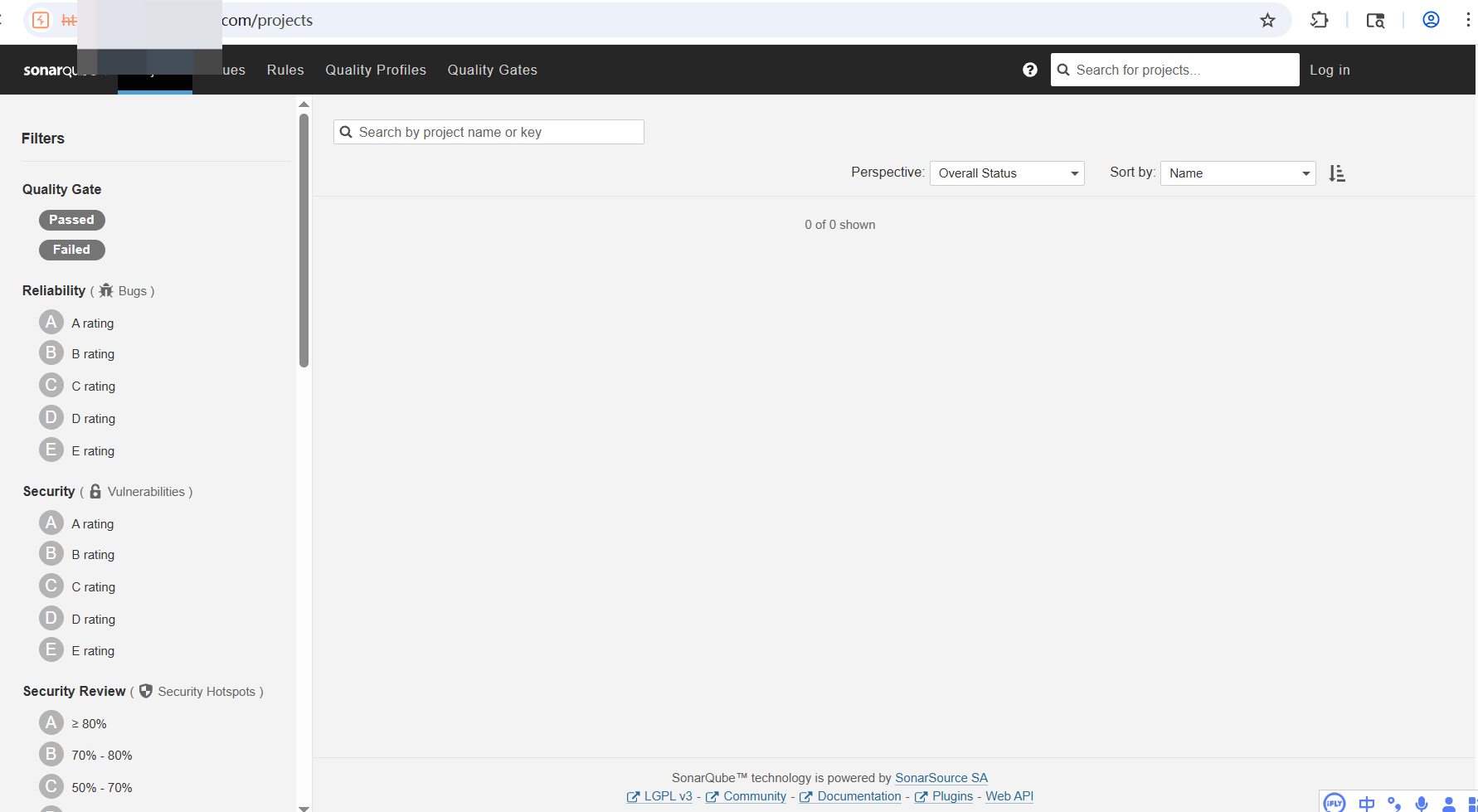Click the Security B rating badge
The width and height of the screenshot is (1478, 812).
(x=51, y=553)
